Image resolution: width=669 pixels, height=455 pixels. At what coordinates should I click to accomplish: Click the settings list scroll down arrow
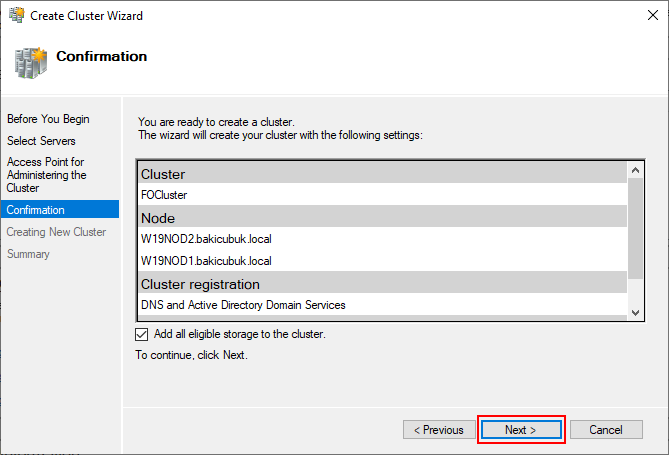[635, 312]
